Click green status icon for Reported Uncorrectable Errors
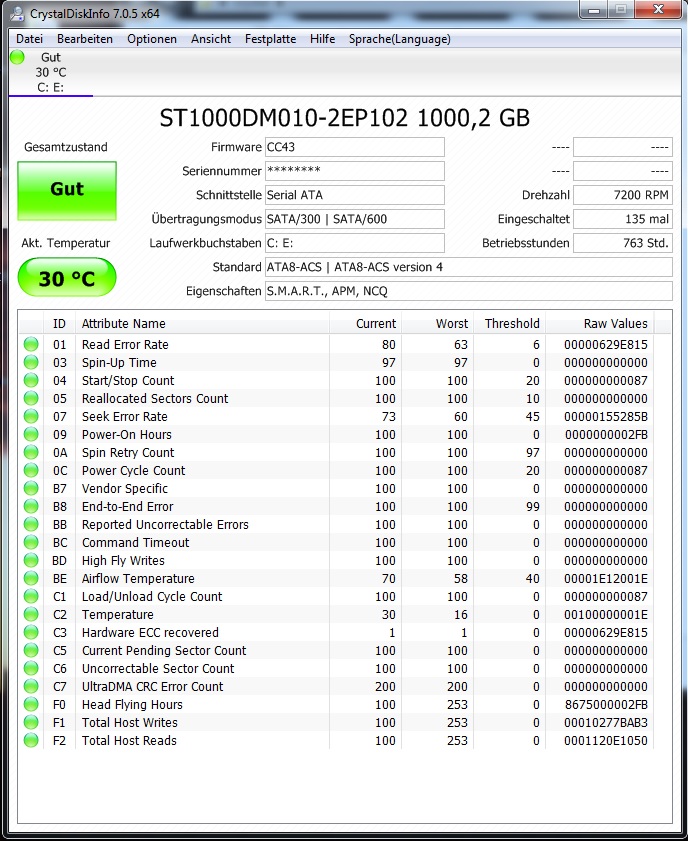This screenshot has width=688, height=841. coord(31,525)
